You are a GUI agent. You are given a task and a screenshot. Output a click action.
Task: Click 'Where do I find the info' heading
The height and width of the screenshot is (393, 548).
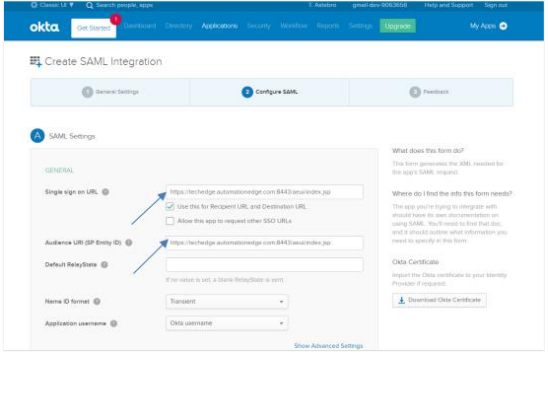(452, 193)
